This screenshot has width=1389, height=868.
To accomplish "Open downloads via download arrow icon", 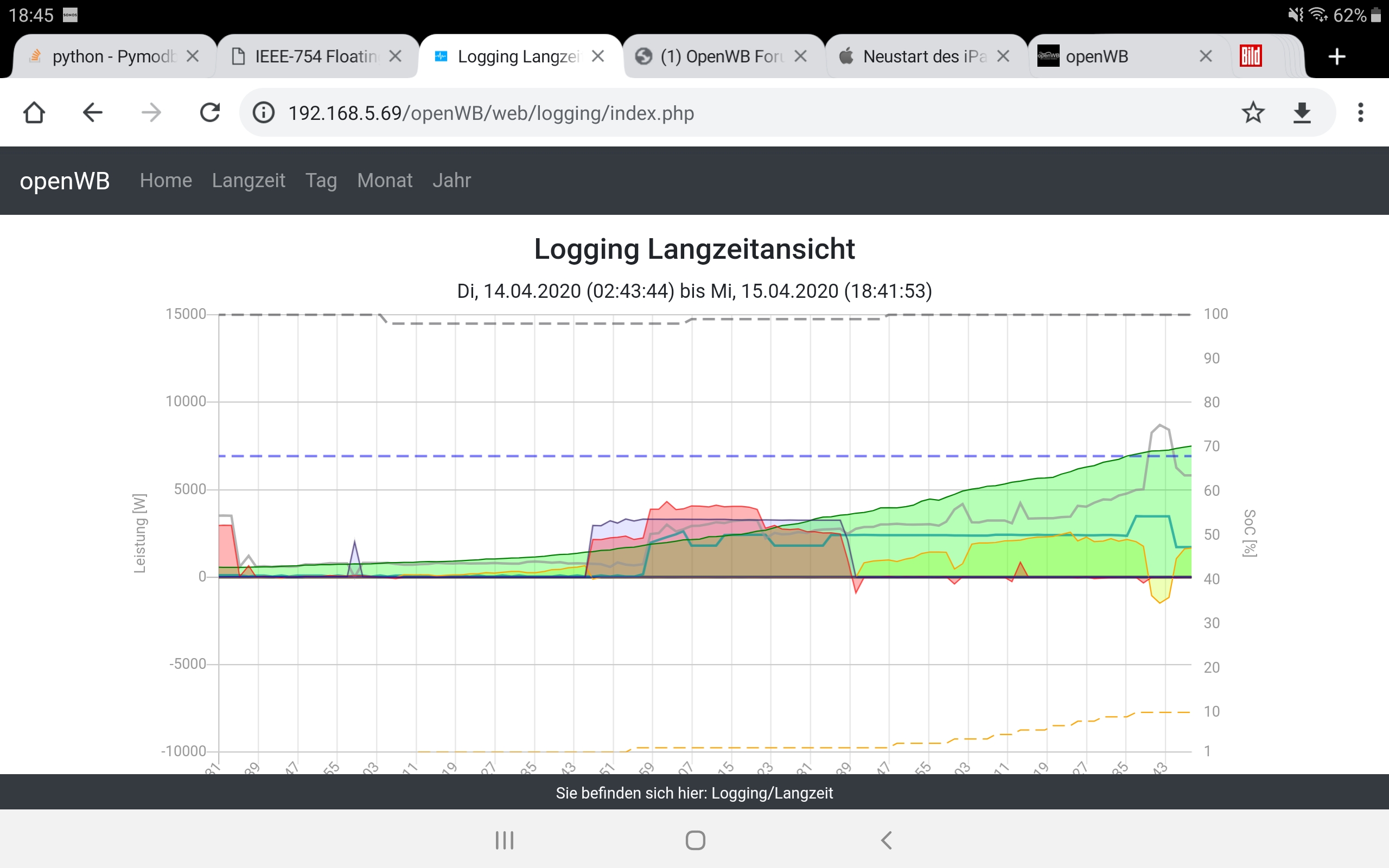I will point(1302,112).
